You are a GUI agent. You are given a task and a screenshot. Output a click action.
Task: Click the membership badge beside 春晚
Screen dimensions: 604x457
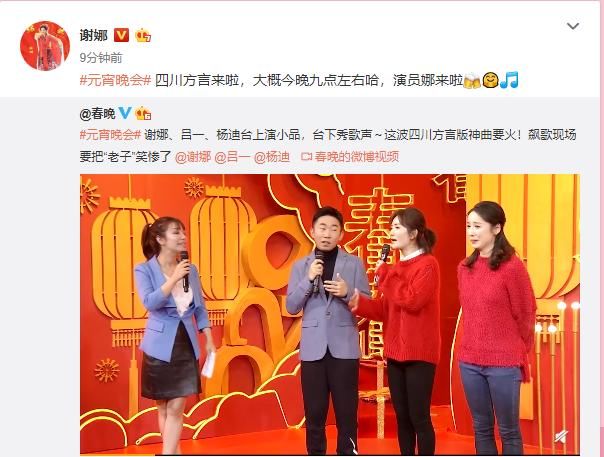click(143, 113)
